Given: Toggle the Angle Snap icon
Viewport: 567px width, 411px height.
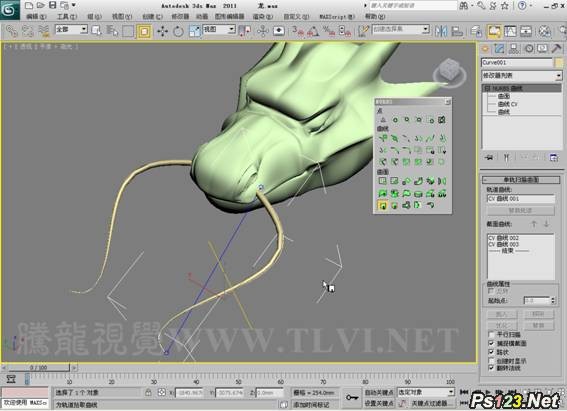Looking at the screenshot, I should pos(313,31).
